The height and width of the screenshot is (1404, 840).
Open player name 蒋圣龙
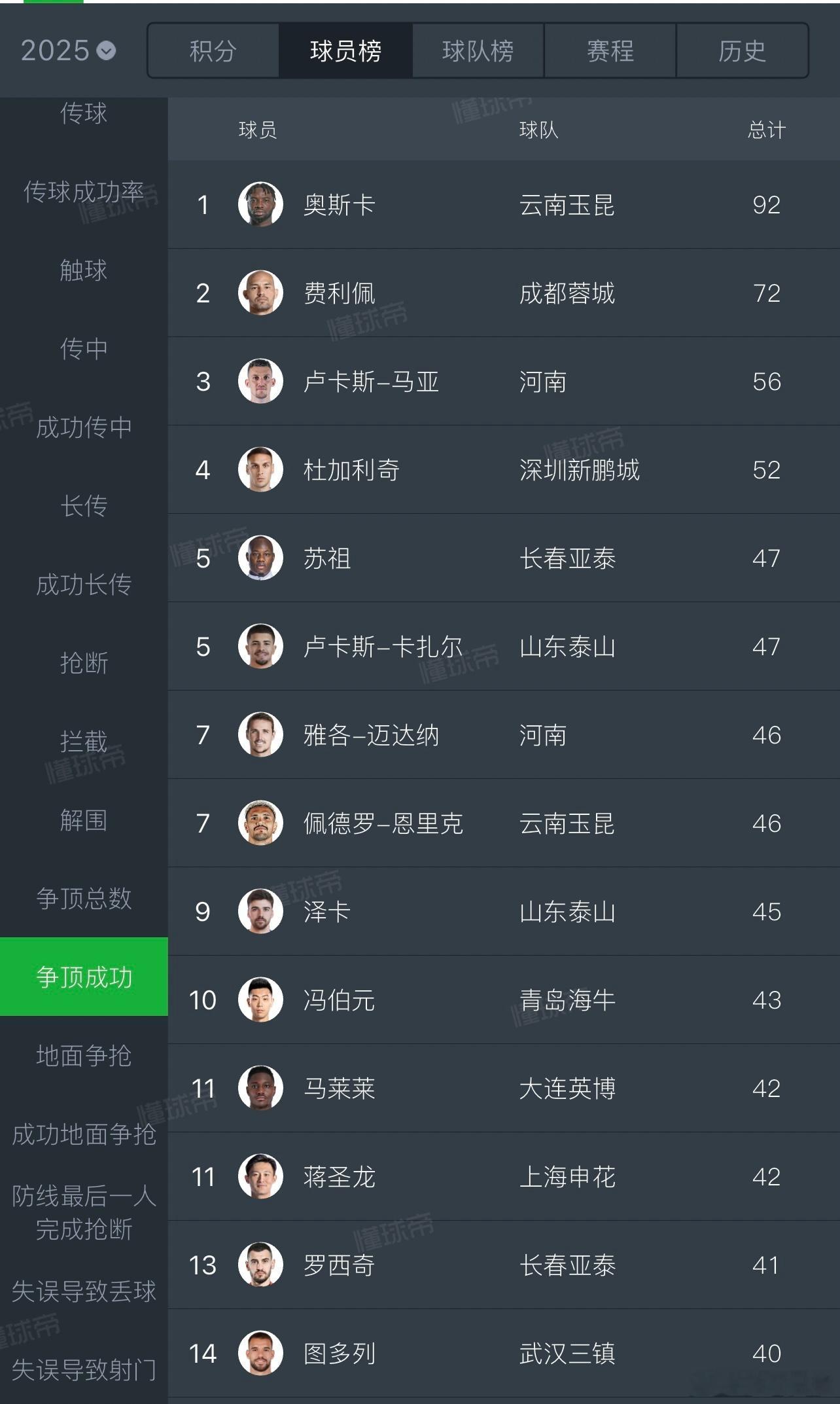[x=339, y=1177]
